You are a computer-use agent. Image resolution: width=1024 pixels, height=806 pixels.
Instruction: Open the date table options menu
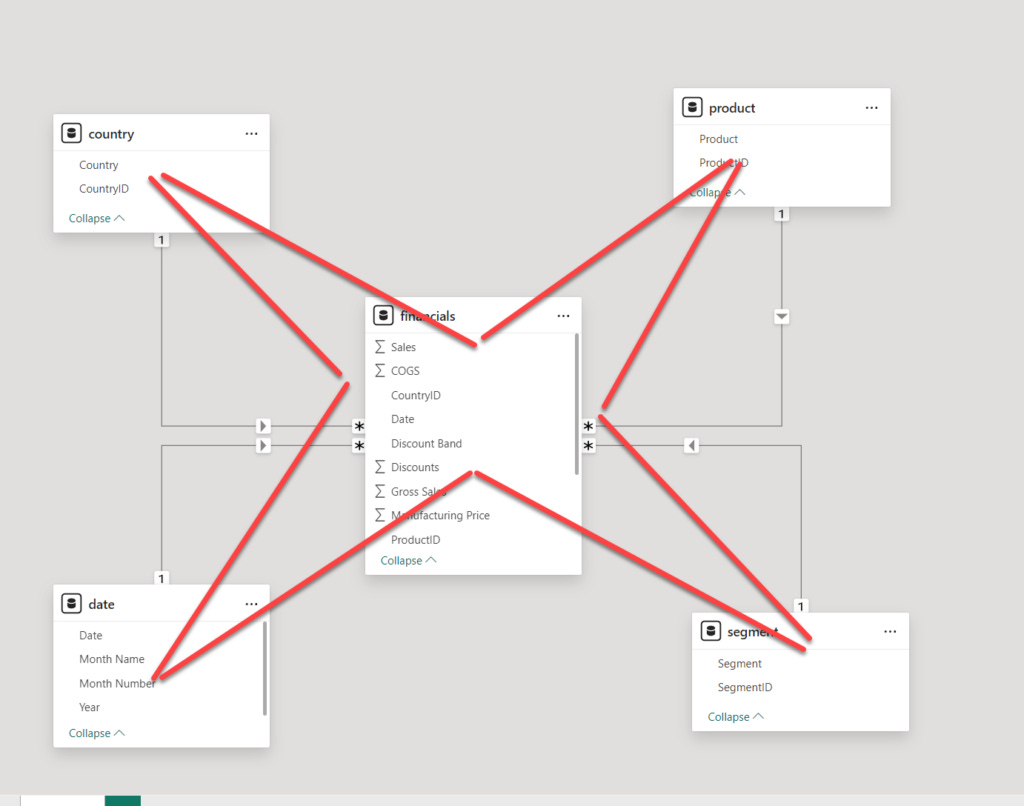pyautogui.click(x=251, y=604)
